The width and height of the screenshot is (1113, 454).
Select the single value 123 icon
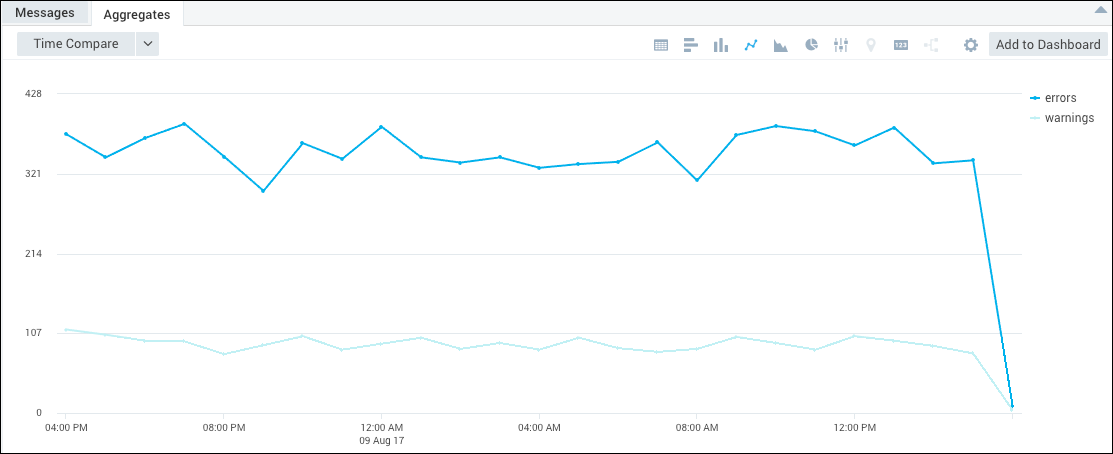coord(901,45)
